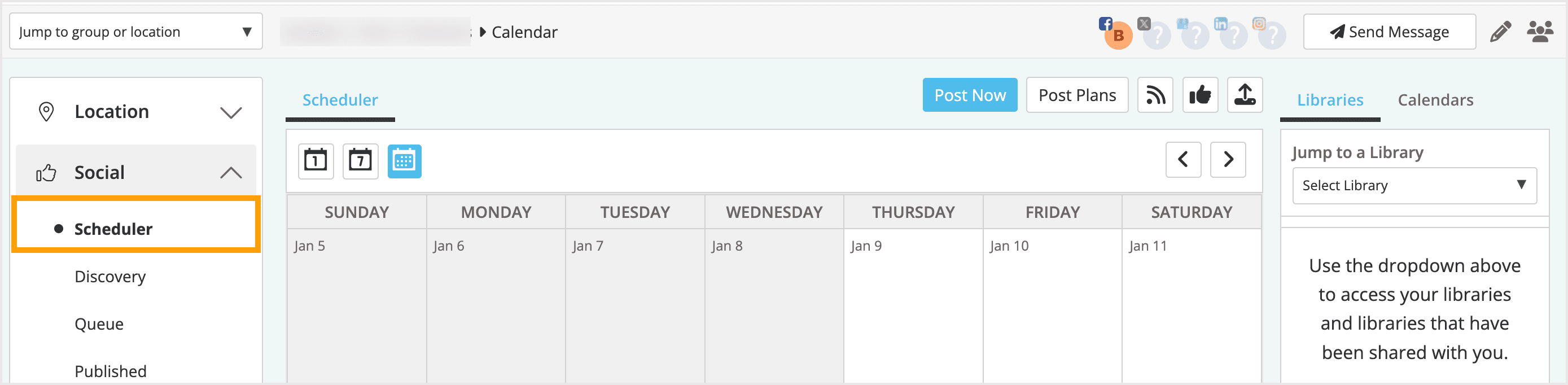The width and height of the screenshot is (1568, 385).
Task: Switch to single day calendar view
Action: tap(316, 161)
